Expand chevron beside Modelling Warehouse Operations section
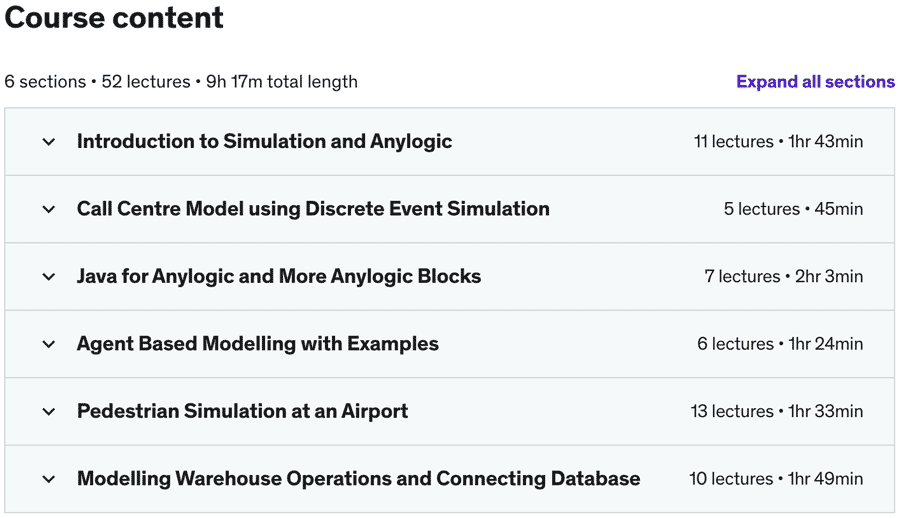Viewport: 900px width, 518px height. pyautogui.click(x=49, y=479)
